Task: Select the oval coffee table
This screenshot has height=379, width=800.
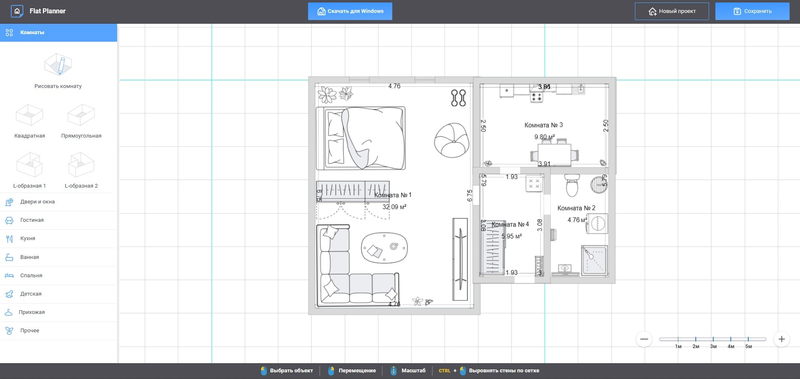Action: (385, 248)
